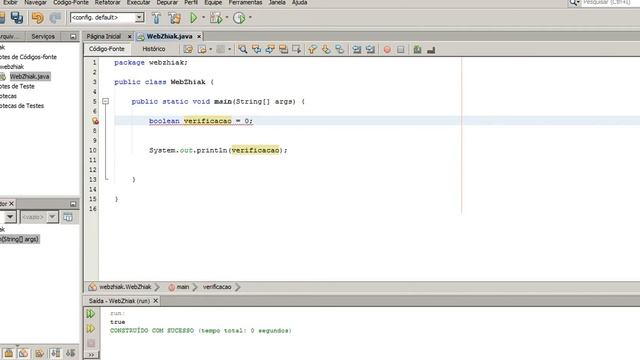This screenshot has height=360, width=640.
Task: Open the Navigator <vazio> filter dropdown
Action: 52,217
